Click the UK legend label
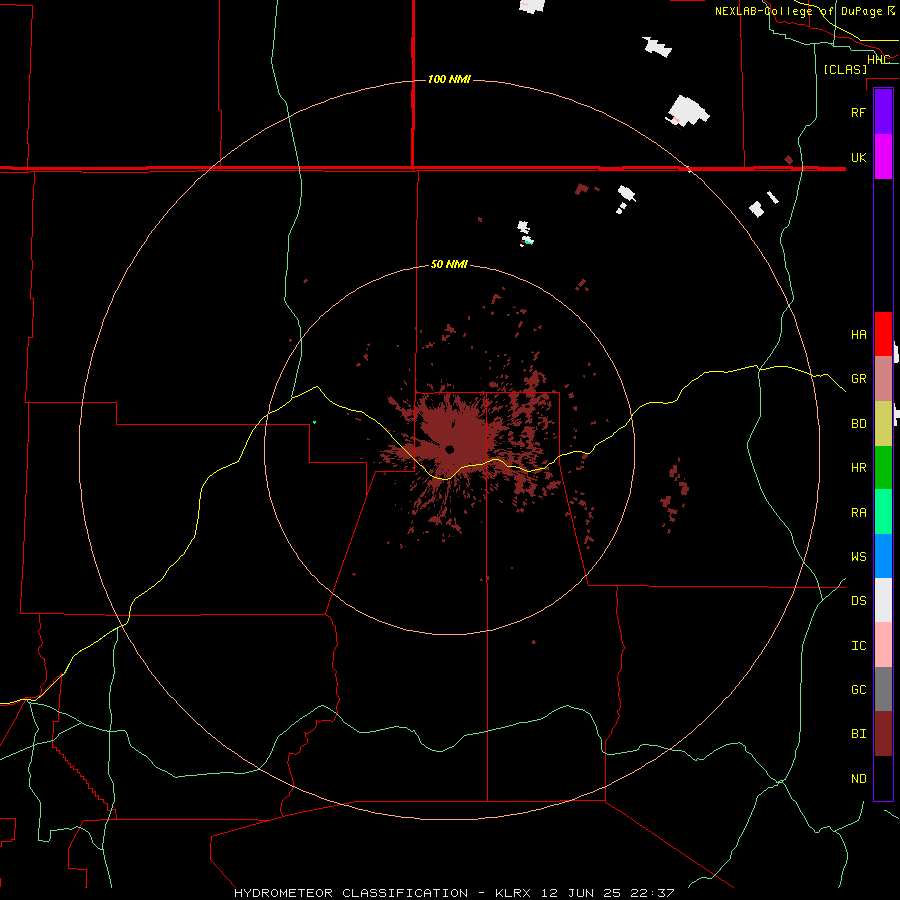900x900 pixels. 858,158
